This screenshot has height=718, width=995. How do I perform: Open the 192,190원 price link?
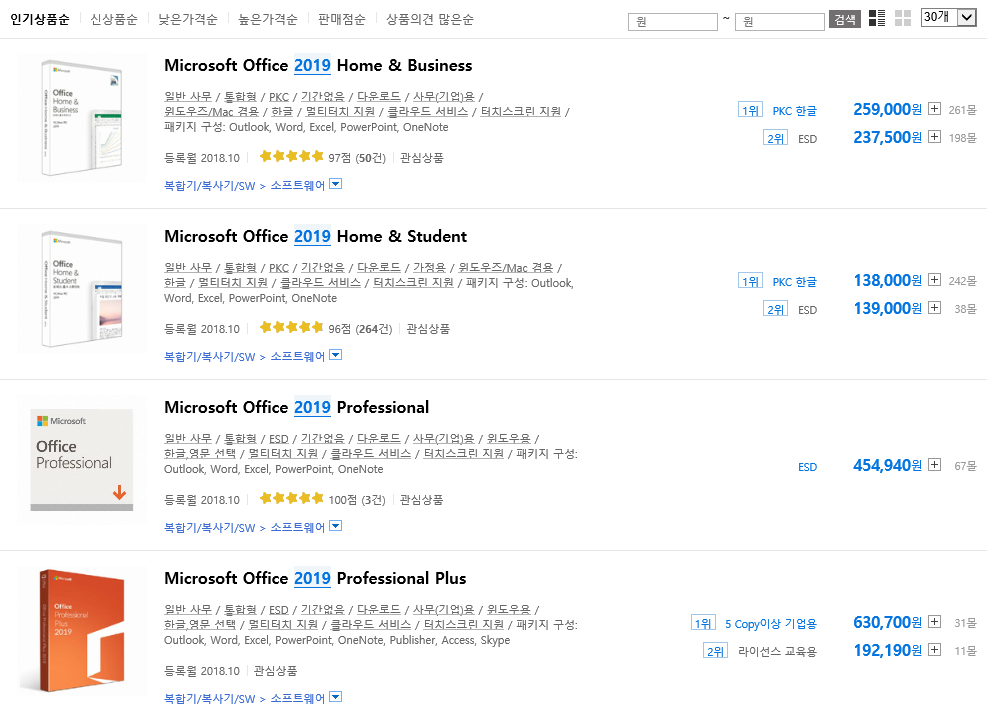[887, 650]
